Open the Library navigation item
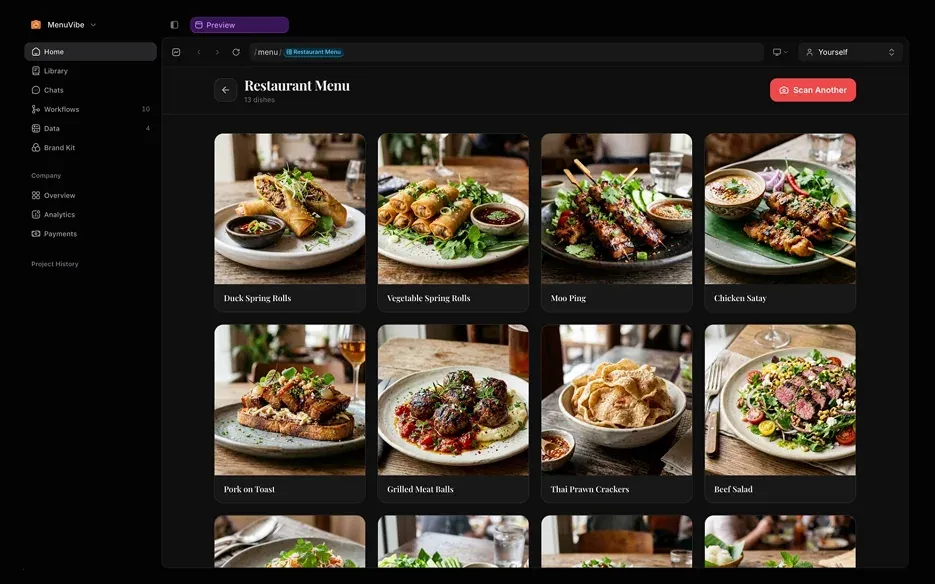Image resolution: width=935 pixels, height=584 pixels. tap(56, 70)
